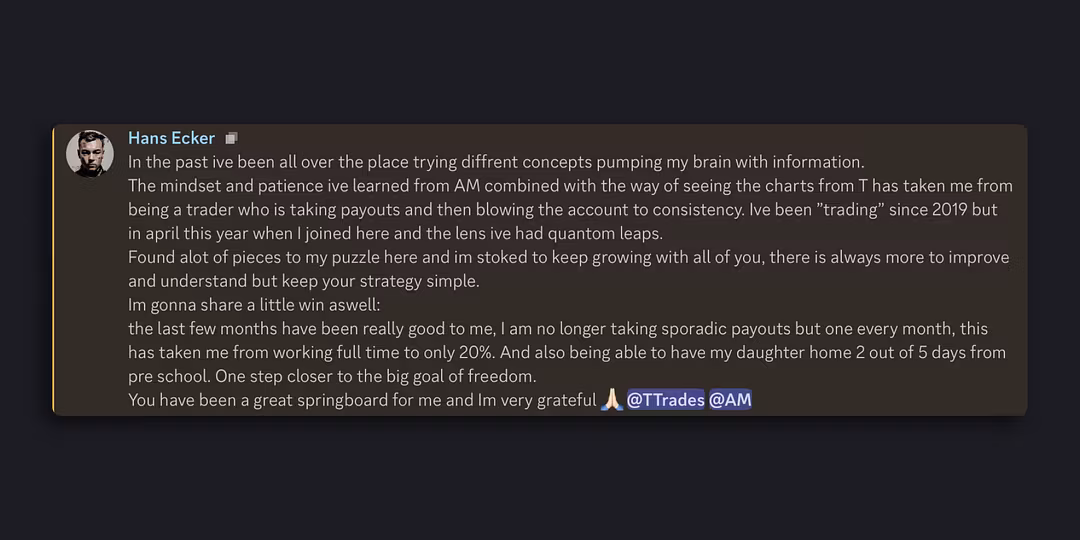This screenshot has height=540, width=1080.
Task: Click the line starting "in april this year"
Action: [x=395, y=234]
